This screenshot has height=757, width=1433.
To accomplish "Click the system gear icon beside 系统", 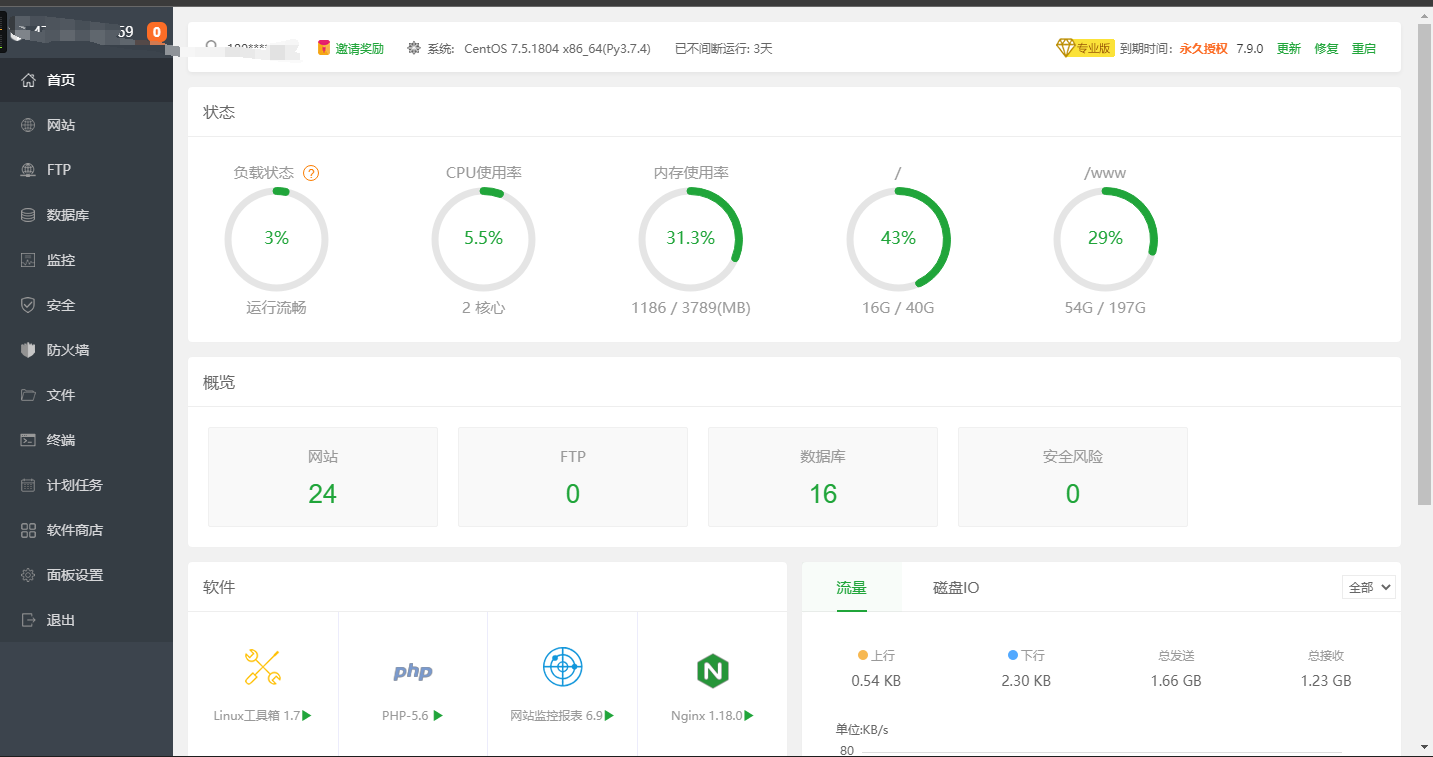I will pos(414,48).
